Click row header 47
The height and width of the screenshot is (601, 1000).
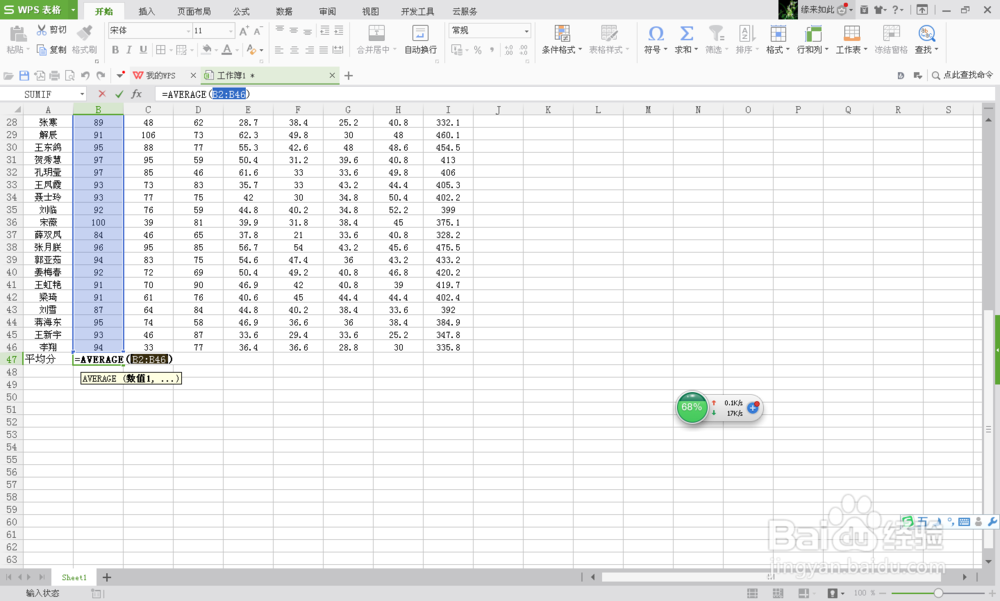pos(11,359)
